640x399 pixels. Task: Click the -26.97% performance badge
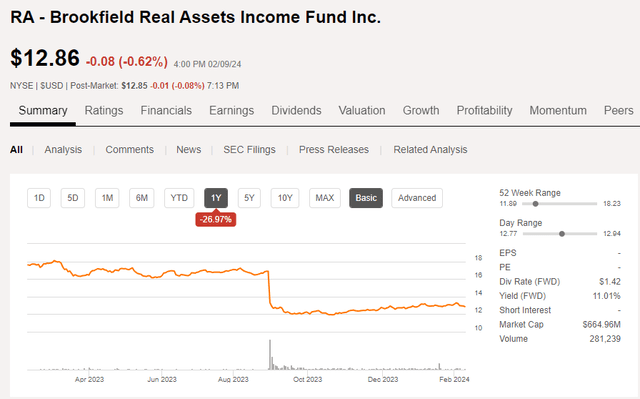point(216,219)
